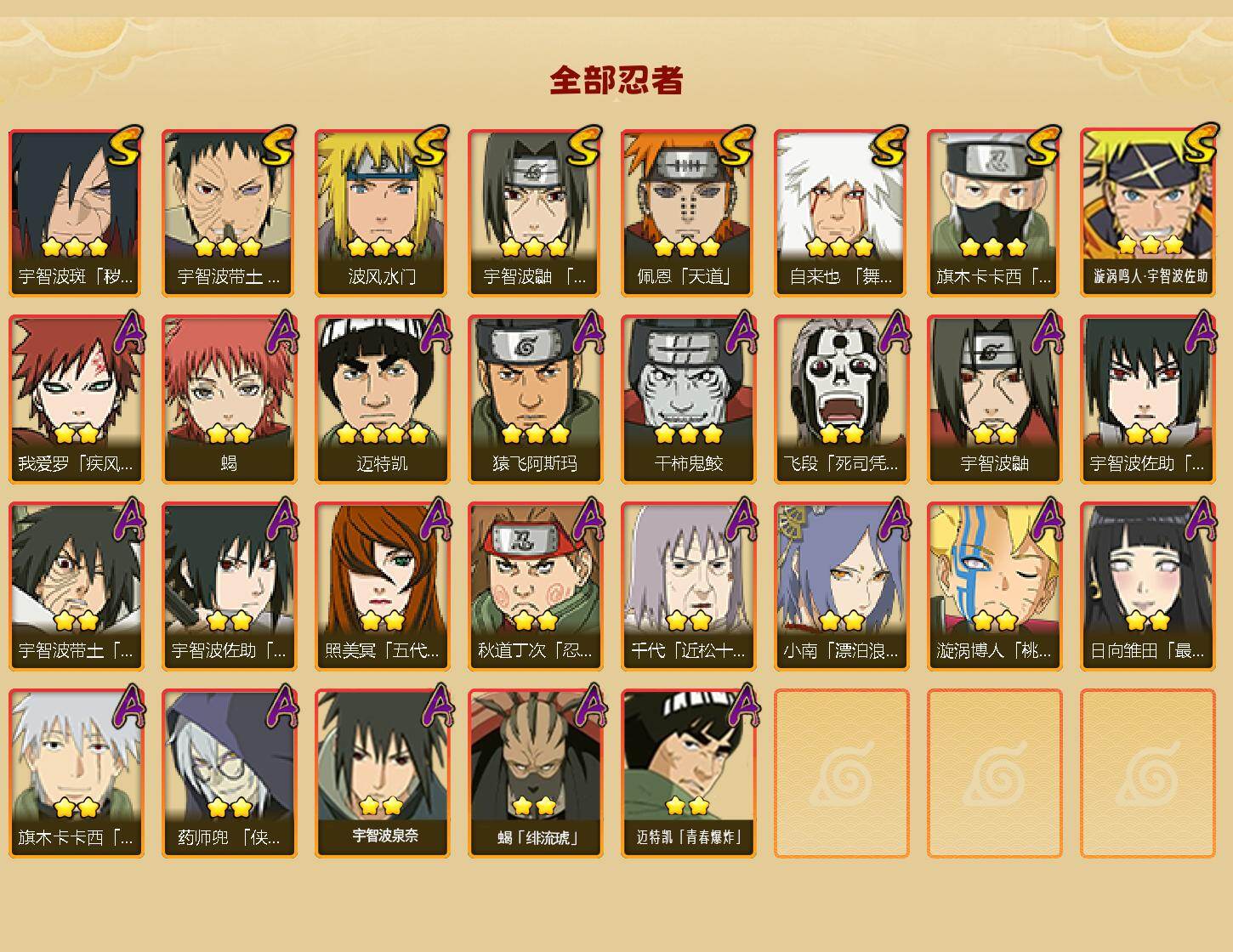Select the 干柿鬼鲛 ninja card
Screen dimensions: 1233x952
pyautogui.click(x=688, y=399)
